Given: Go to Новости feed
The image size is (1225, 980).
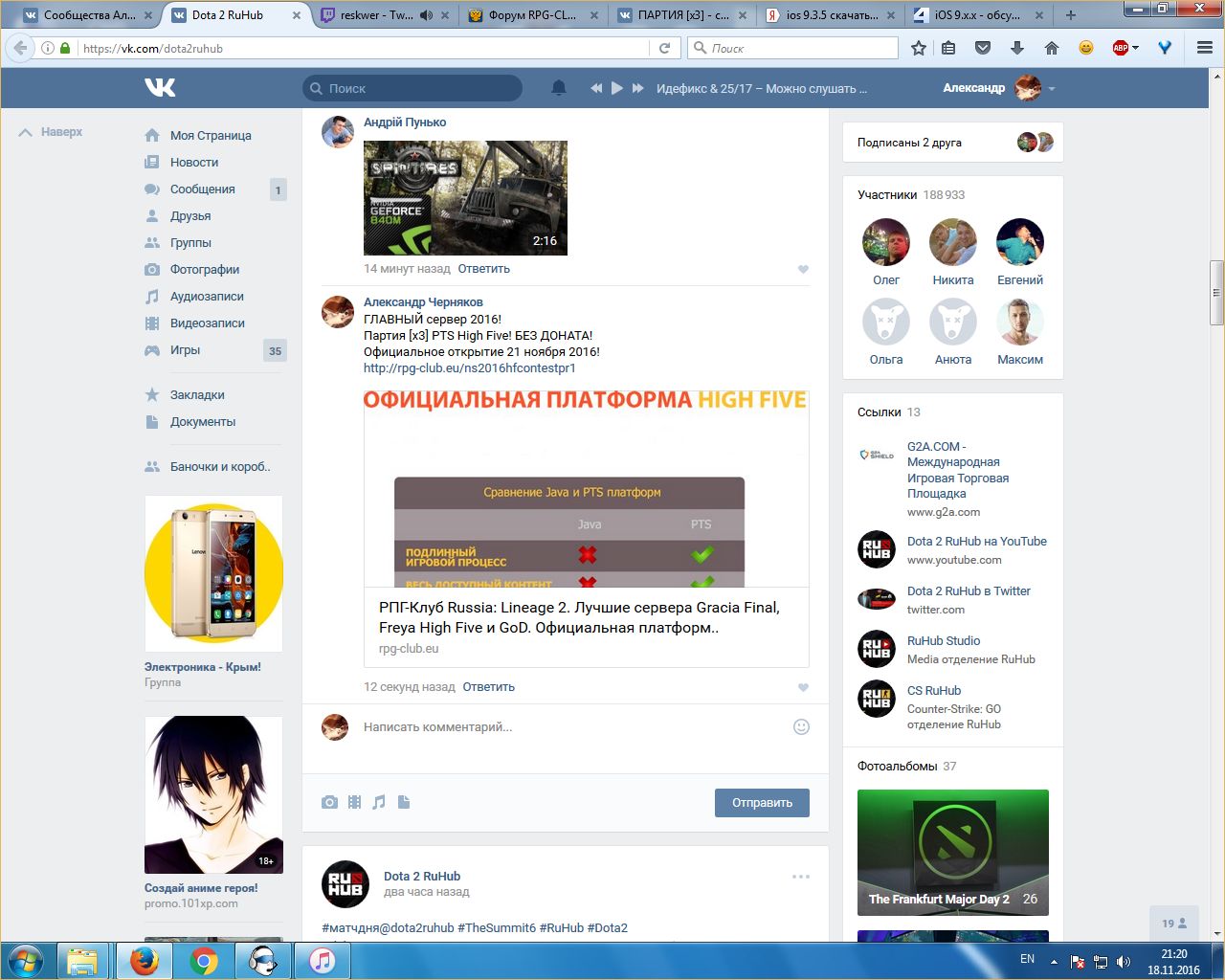Looking at the screenshot, I should 194,163.
